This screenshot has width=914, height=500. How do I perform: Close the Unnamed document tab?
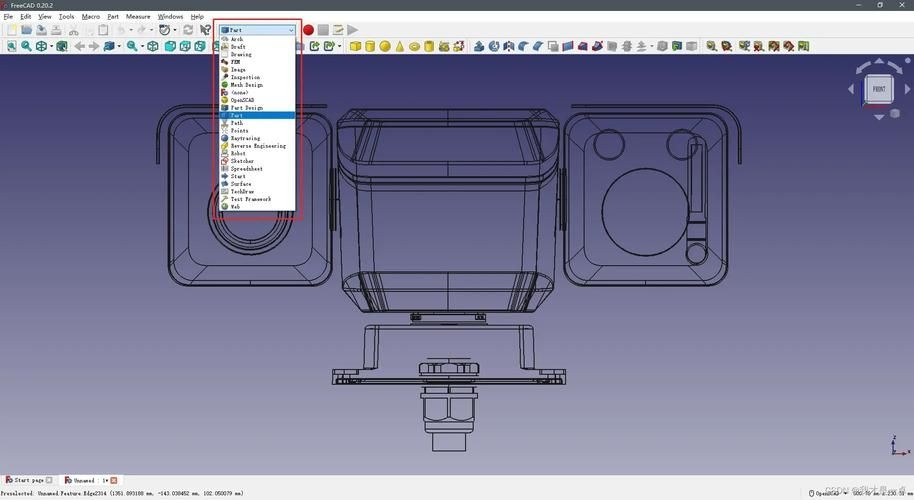tap(114, 480)
